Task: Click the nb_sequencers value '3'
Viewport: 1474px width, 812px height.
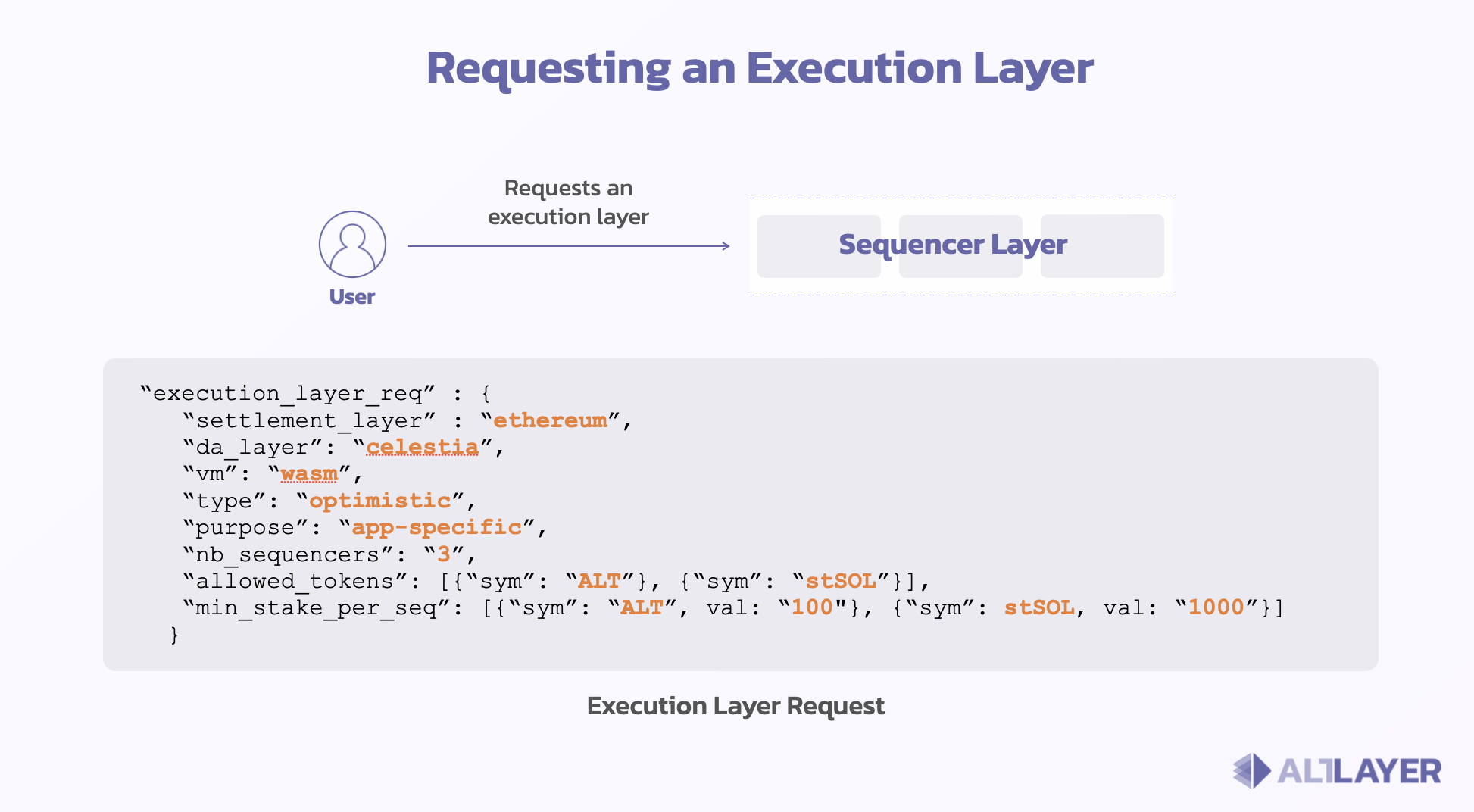Action: (x=444, y=554)
